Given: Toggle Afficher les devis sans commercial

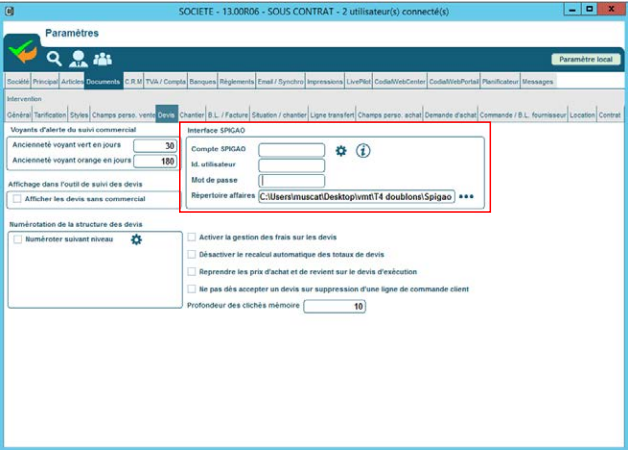Looking at the screenshot, I should pyautogui.click(x=17, y=199).
